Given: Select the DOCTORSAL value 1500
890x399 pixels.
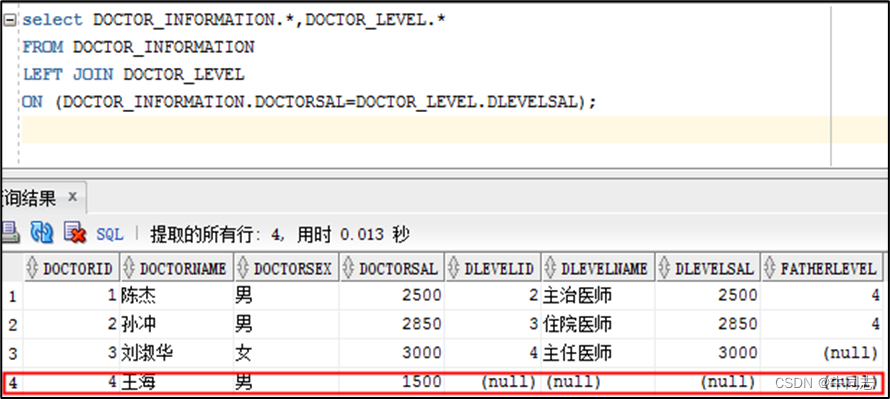Looking at the screenshot, I should (x=392, y=382).
